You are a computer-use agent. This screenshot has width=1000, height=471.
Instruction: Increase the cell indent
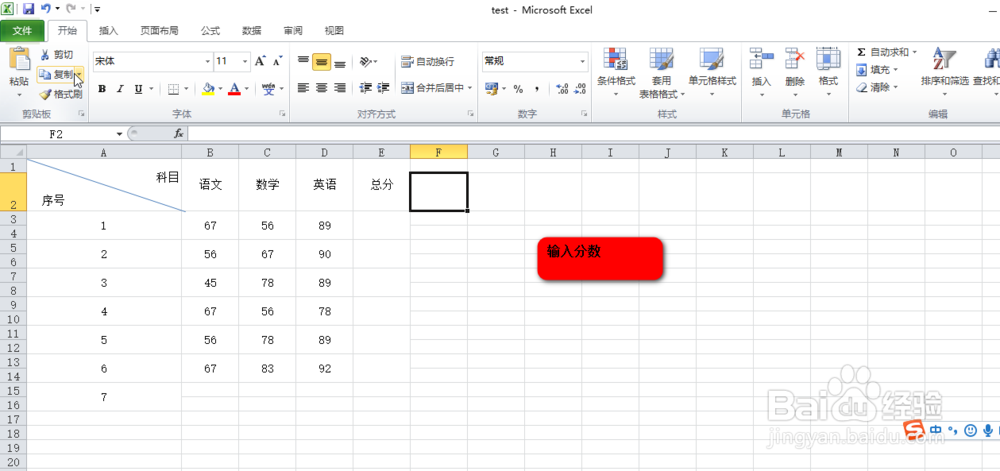(383, 88)
